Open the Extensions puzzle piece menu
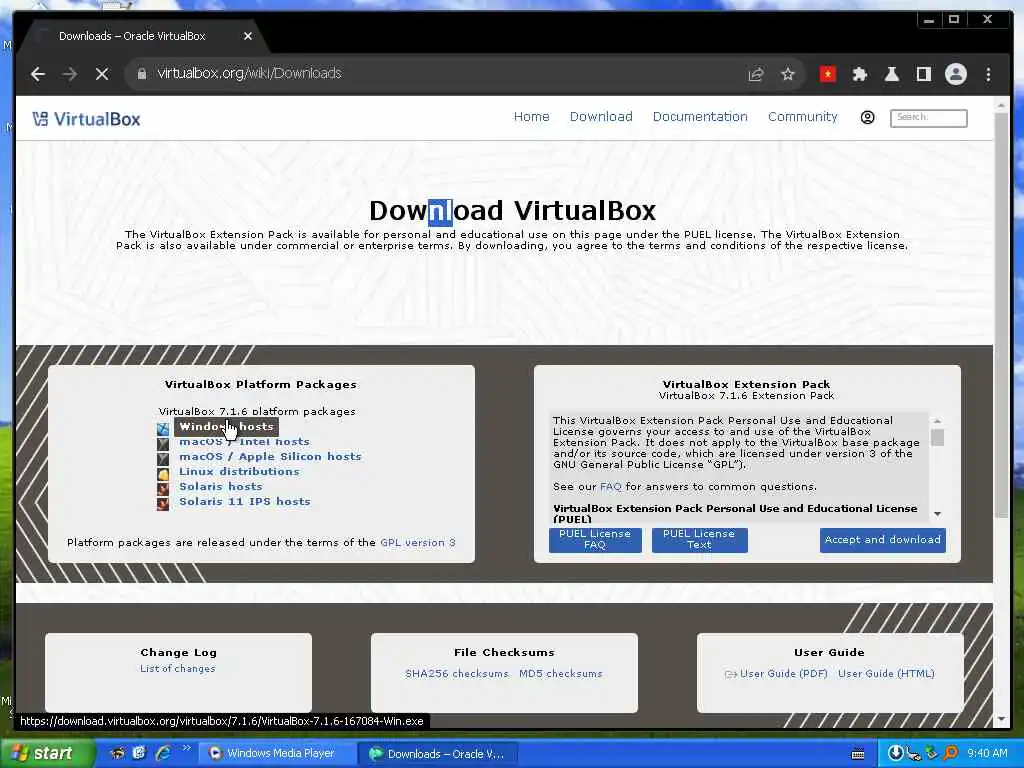Image resolution: width=1024 pixels, height=768 pixels. [860, 74]
